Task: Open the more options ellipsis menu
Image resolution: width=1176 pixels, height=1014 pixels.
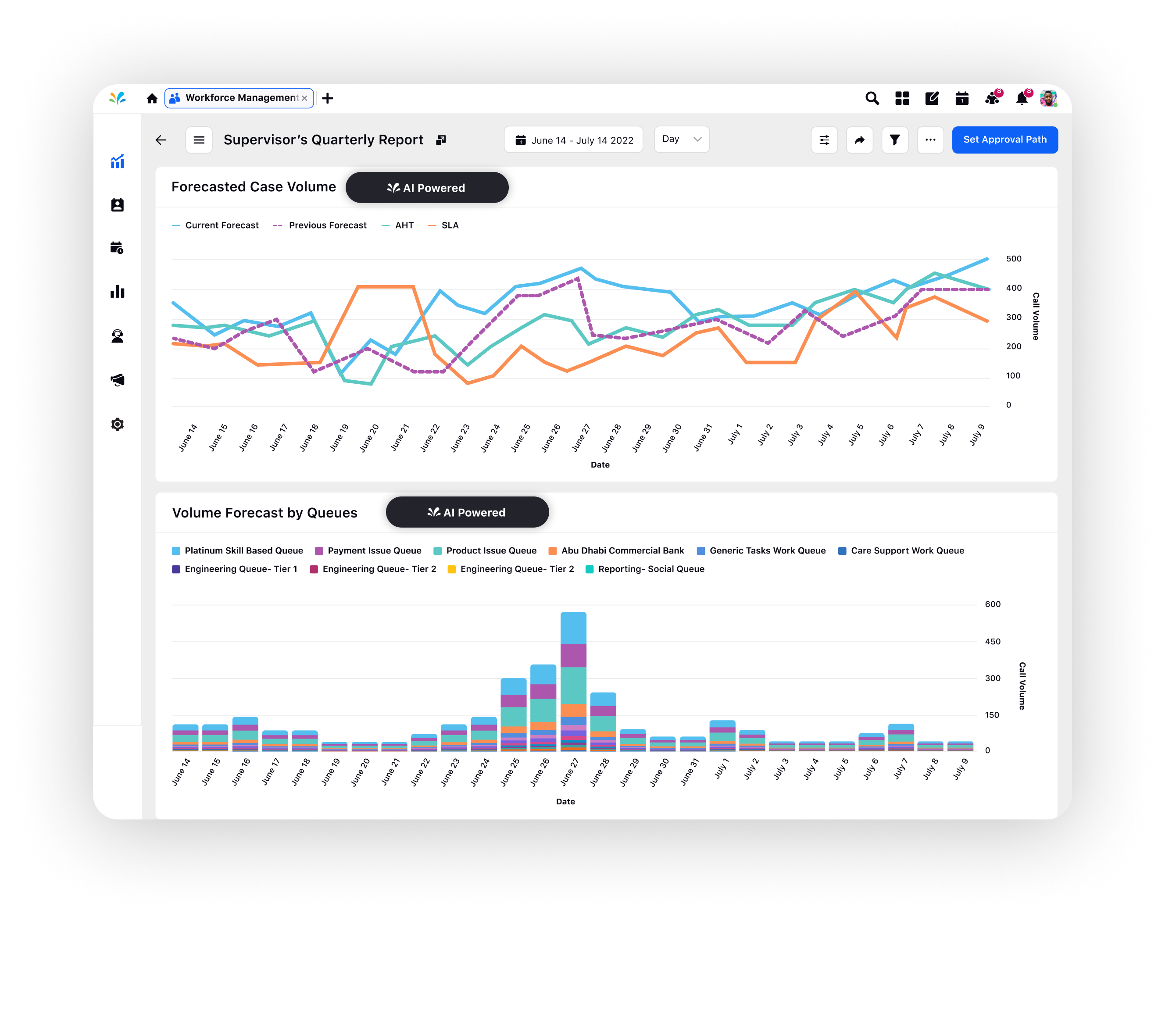Action: click(x=930, y=139)
